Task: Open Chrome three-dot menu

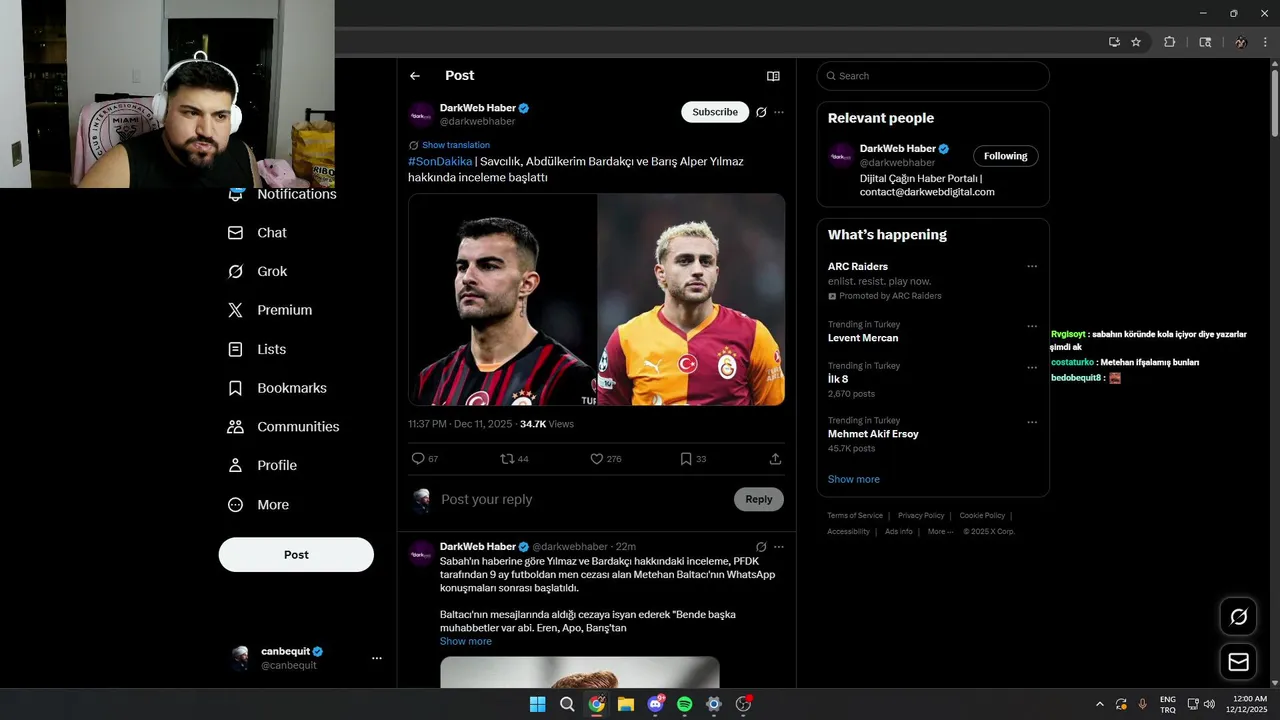Action: click(x=1265, y=42)
